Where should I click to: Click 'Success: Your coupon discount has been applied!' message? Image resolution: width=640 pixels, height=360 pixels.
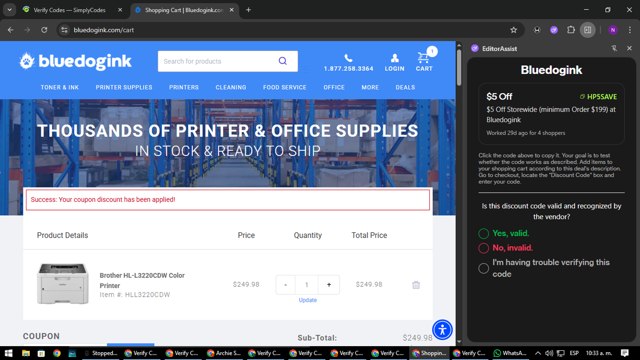pyautogui.click(x=103, y=200)
